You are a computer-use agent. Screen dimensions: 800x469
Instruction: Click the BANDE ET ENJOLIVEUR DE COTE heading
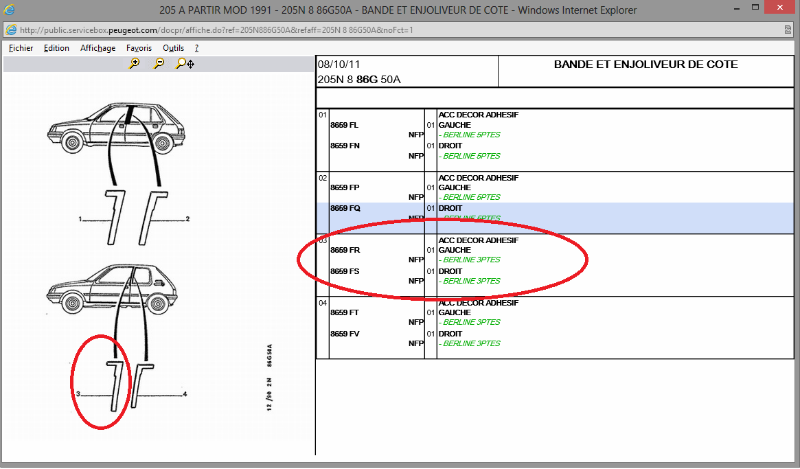click(x=646, y=64)
